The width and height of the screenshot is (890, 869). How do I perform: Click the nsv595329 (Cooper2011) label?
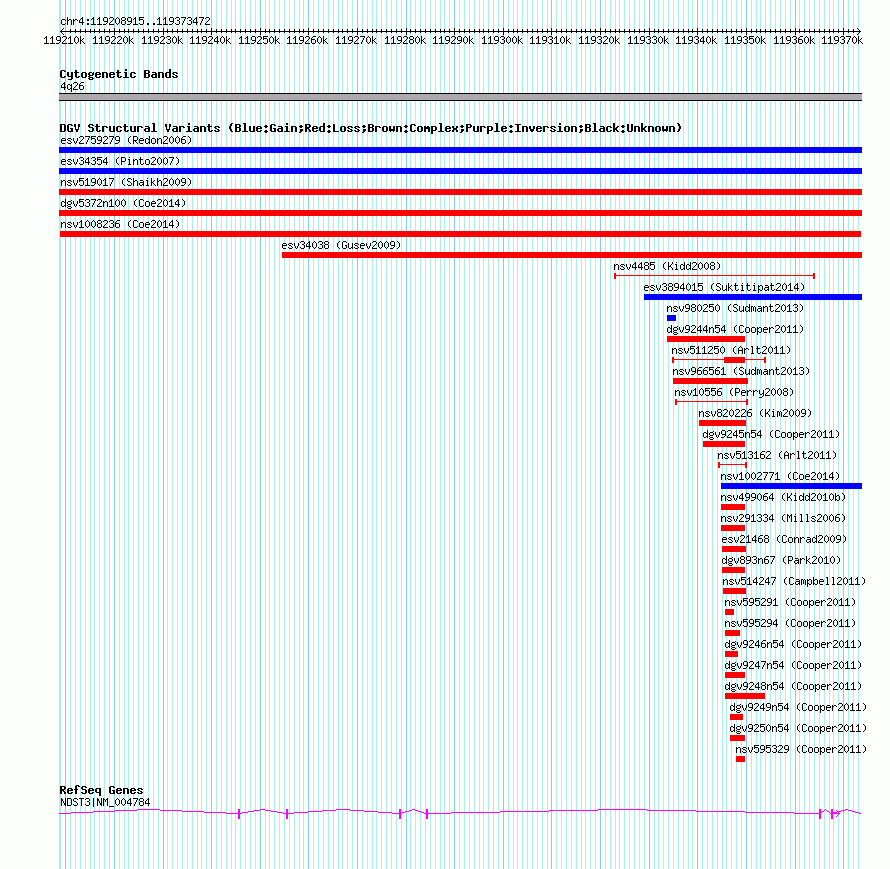[x=801, y=749]
